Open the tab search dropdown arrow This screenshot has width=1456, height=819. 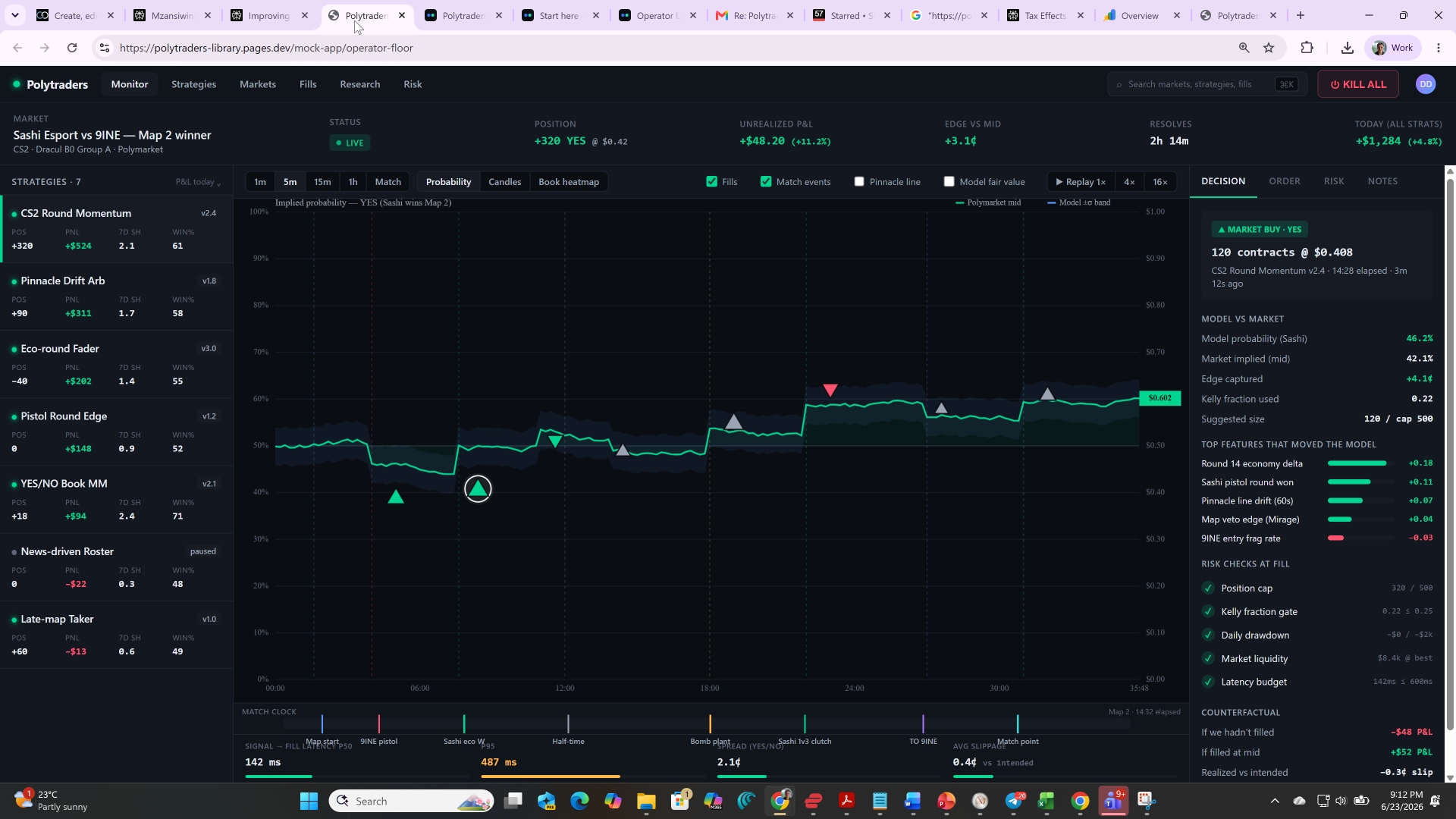14,15
